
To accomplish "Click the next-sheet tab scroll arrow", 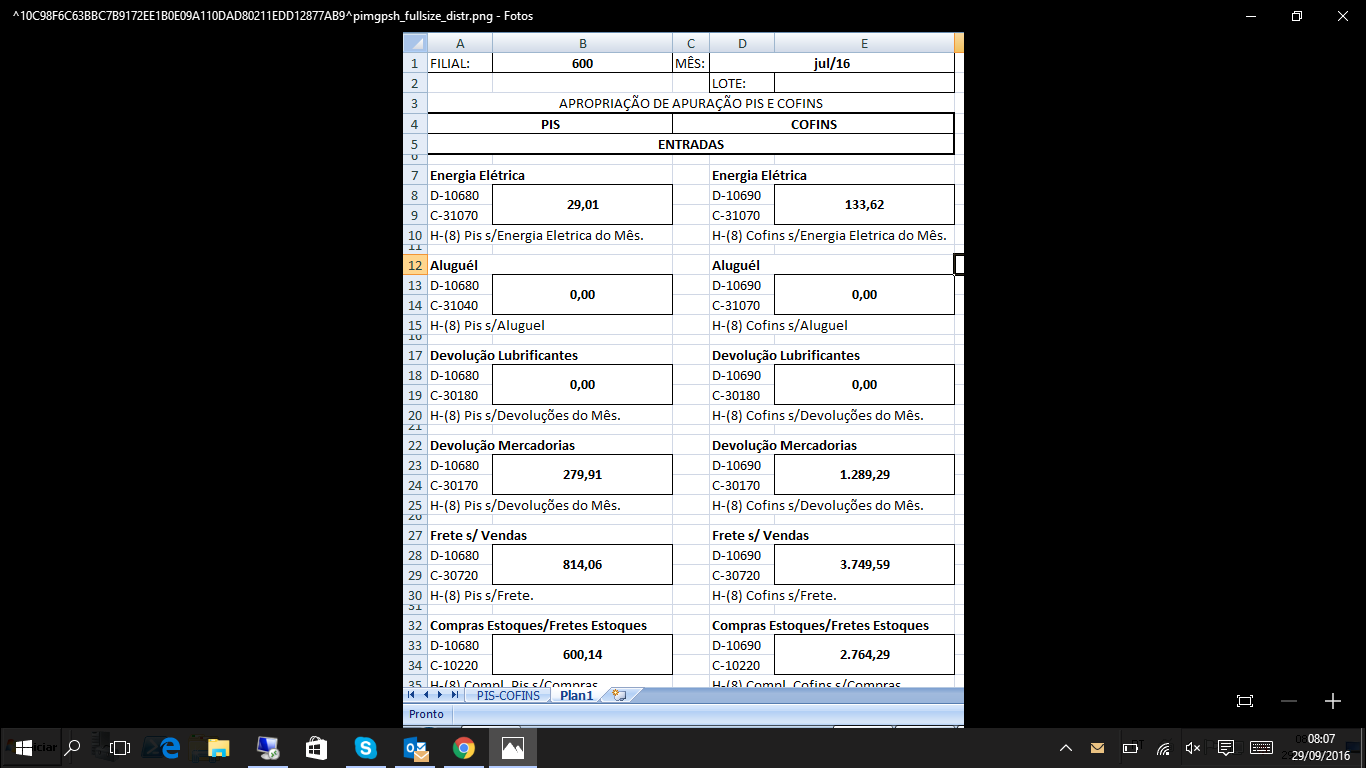I will pyautogui.click(x=440, y=695).
